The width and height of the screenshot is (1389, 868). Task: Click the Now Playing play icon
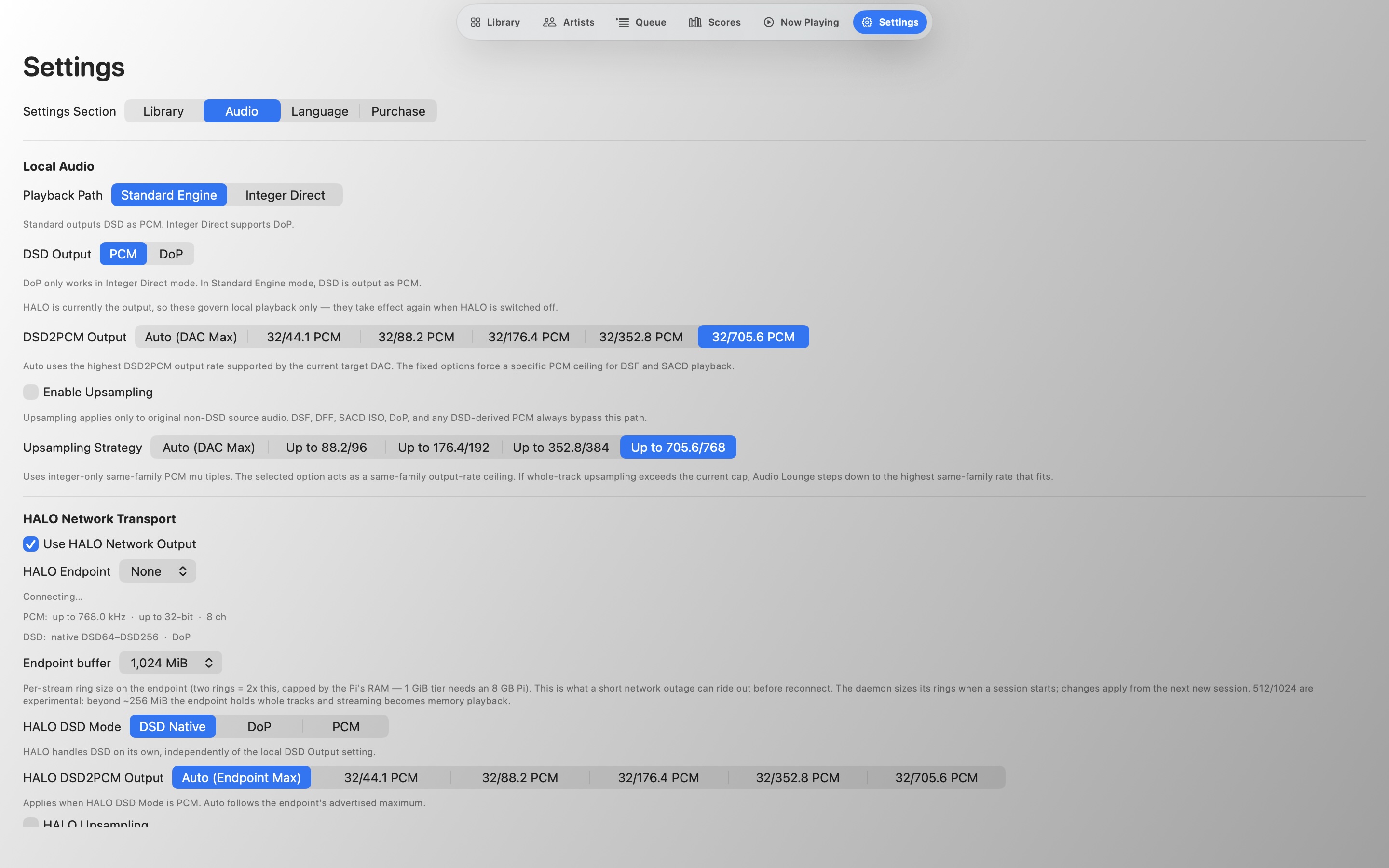pyautogui.click(x=769, y=22)
